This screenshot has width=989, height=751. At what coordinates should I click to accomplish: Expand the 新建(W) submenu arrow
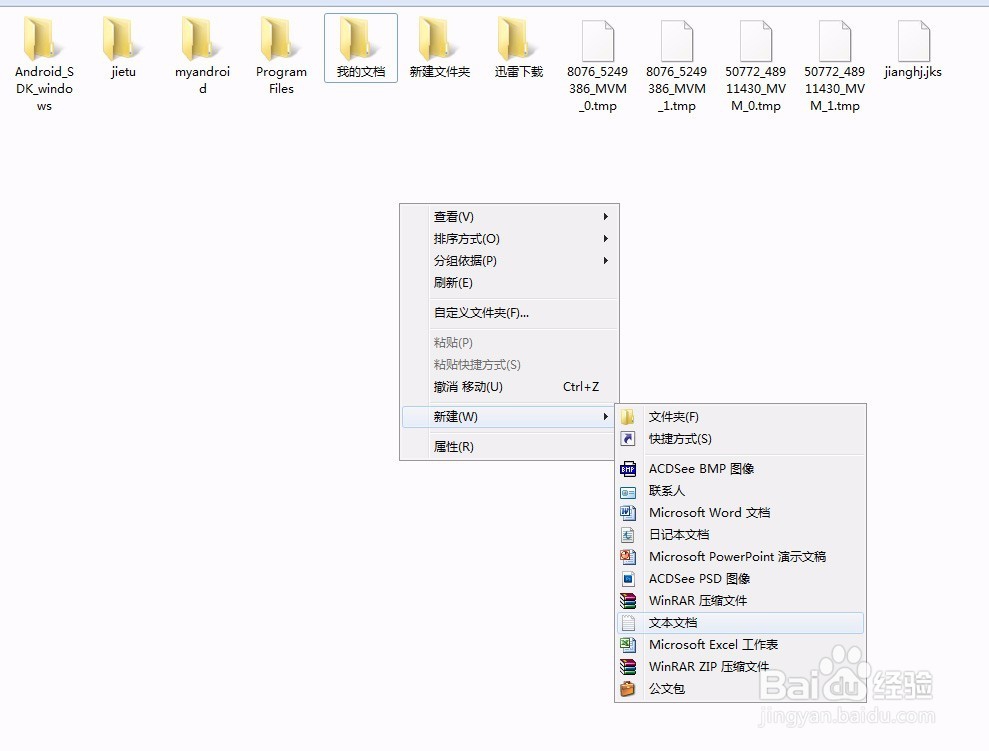click(606, 417)
